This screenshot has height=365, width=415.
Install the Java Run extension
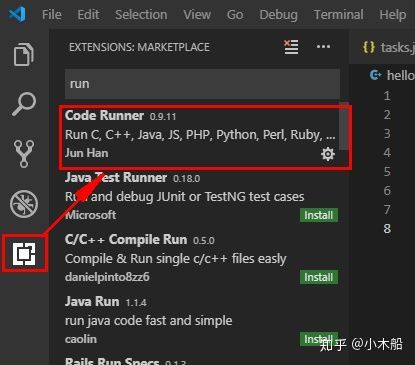[x=319, y=339]
